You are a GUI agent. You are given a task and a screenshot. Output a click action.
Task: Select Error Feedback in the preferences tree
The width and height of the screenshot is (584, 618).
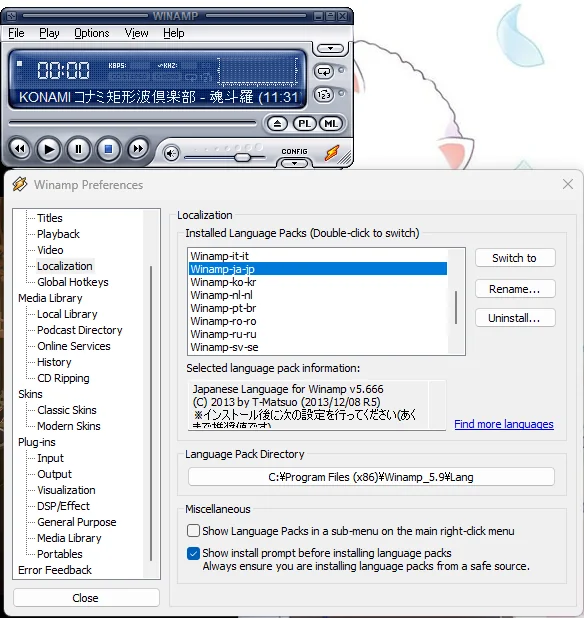[x=55, y=570]
